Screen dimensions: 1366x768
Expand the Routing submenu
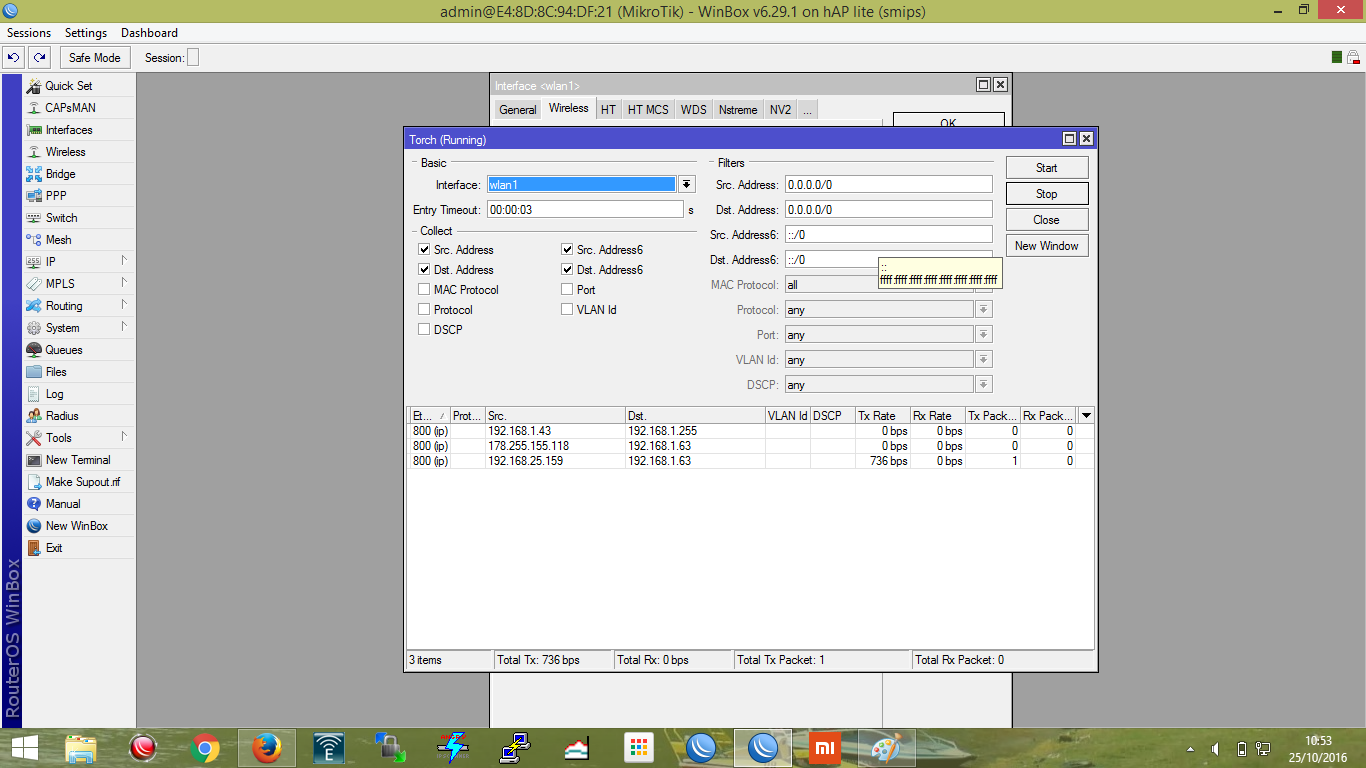click(79, 306)
